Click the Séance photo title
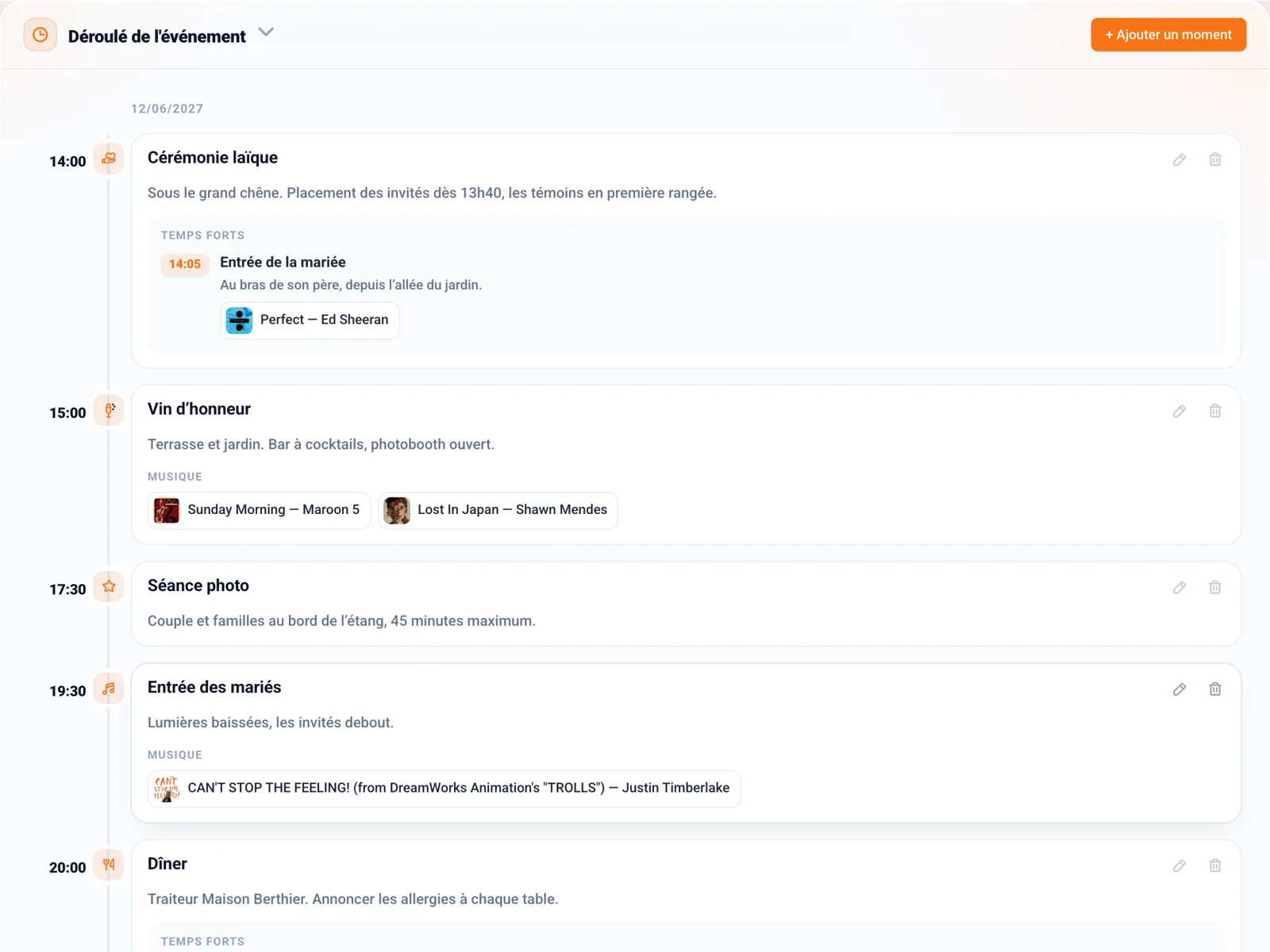The height and width of the screenshot is (952, 1270). click(198, 585)
